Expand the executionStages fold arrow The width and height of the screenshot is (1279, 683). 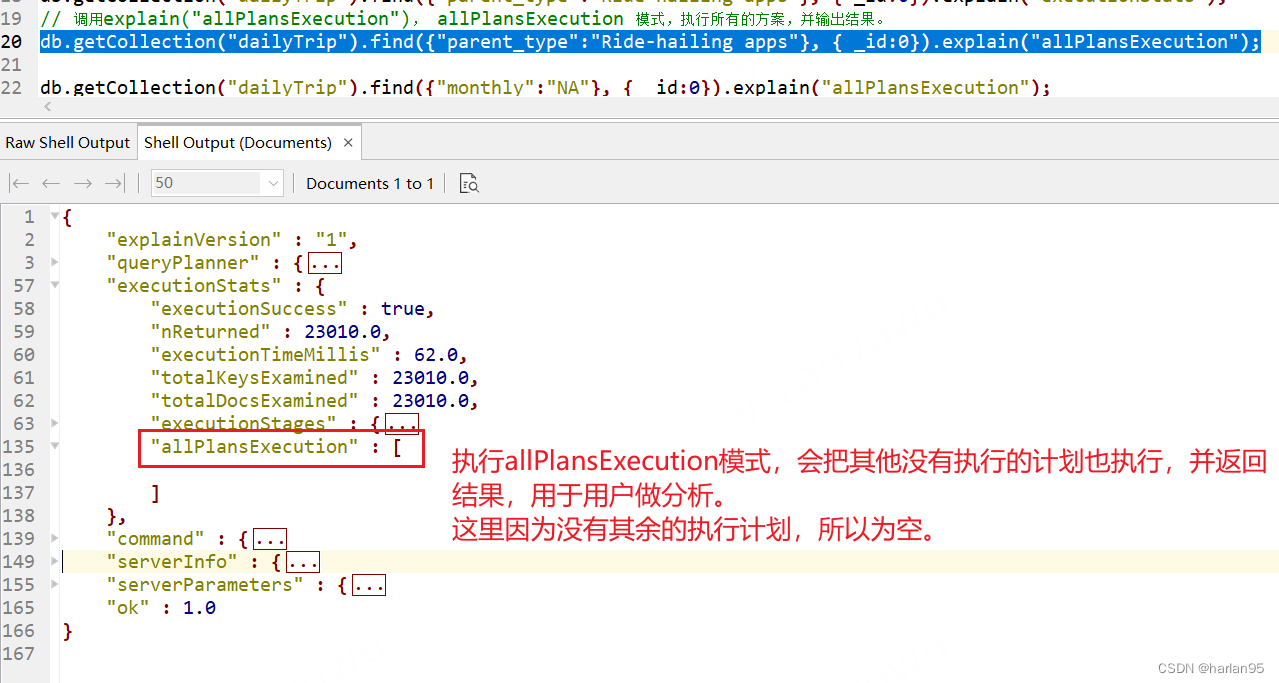tap(54, 423)
